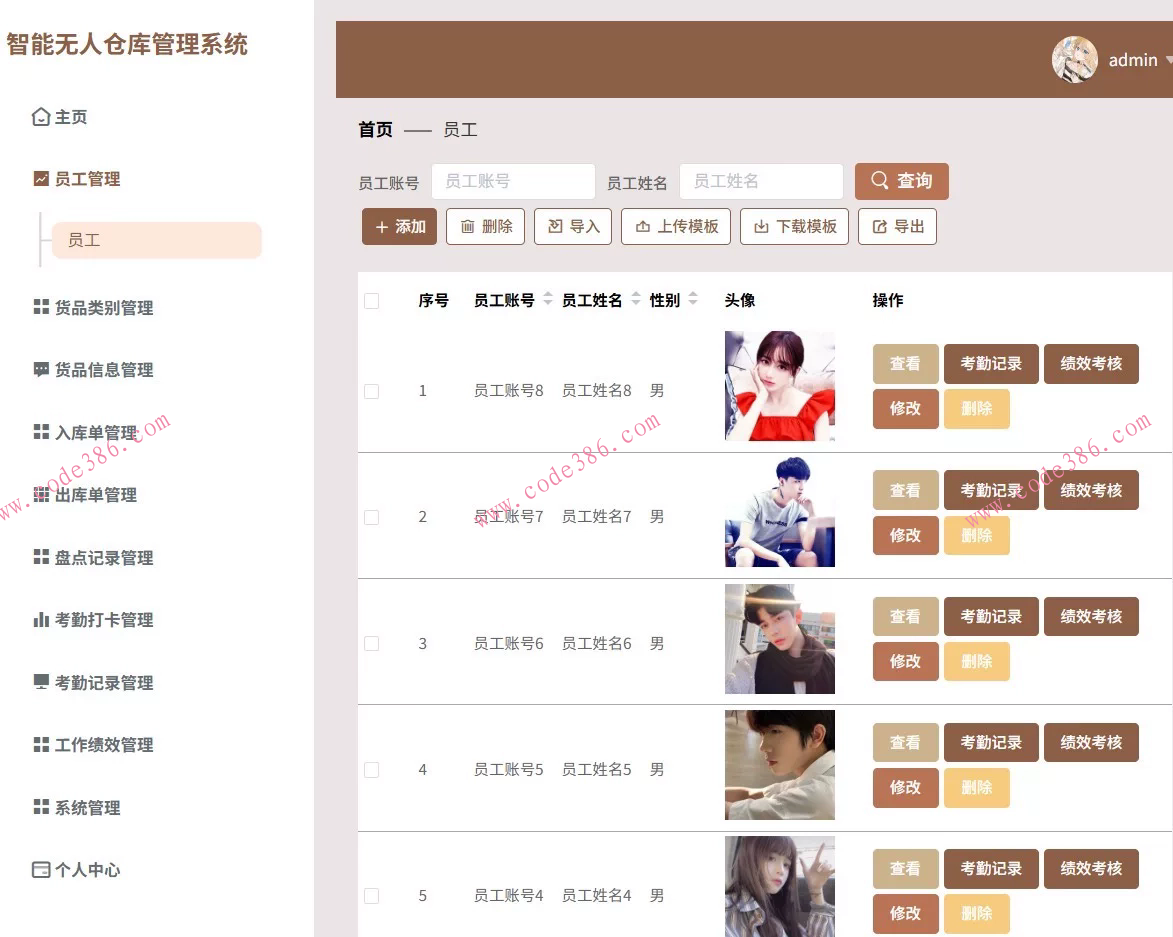Image resolution: width=1173 pixels, height=937 pixels.
Task: Tick the checkbox for 员工账号8 row
Action: pyautogui.click(x=371, y=391)
